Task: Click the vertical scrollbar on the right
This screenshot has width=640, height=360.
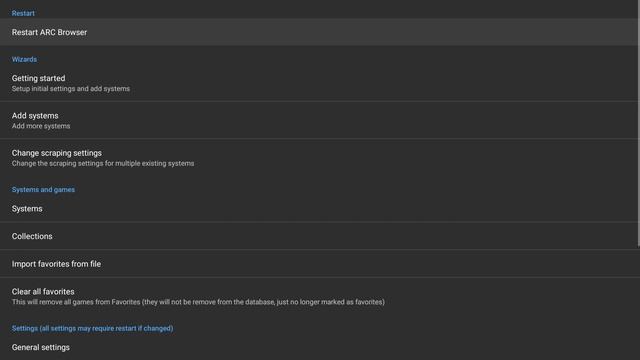Action: [639, 123]
